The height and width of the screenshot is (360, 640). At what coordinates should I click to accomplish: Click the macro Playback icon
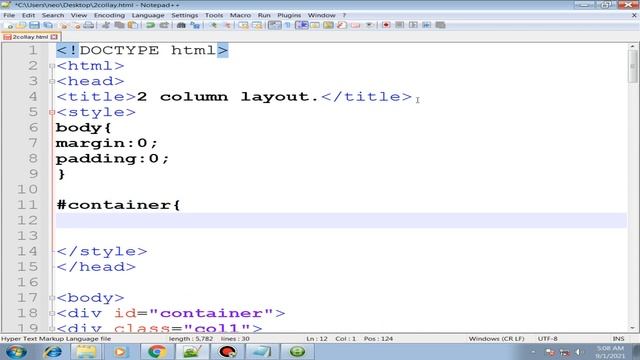click(413, 25)
